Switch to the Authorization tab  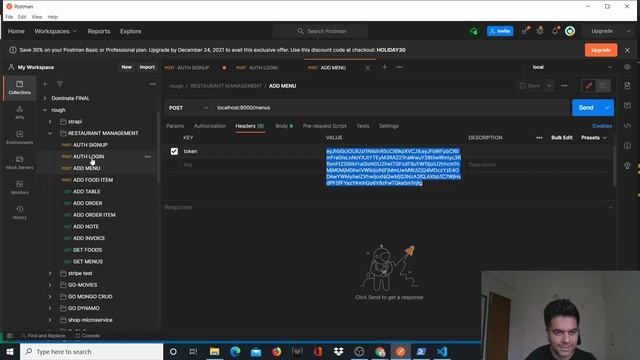[210, 126]
